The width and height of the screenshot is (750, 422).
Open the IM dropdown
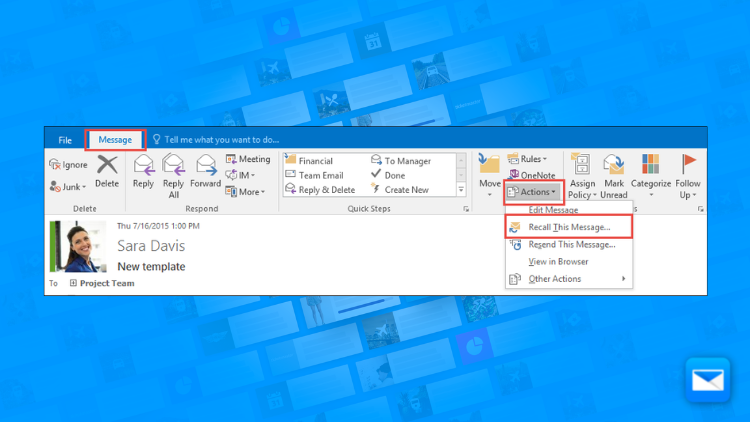pyautogui.click(x=240, y=175)
